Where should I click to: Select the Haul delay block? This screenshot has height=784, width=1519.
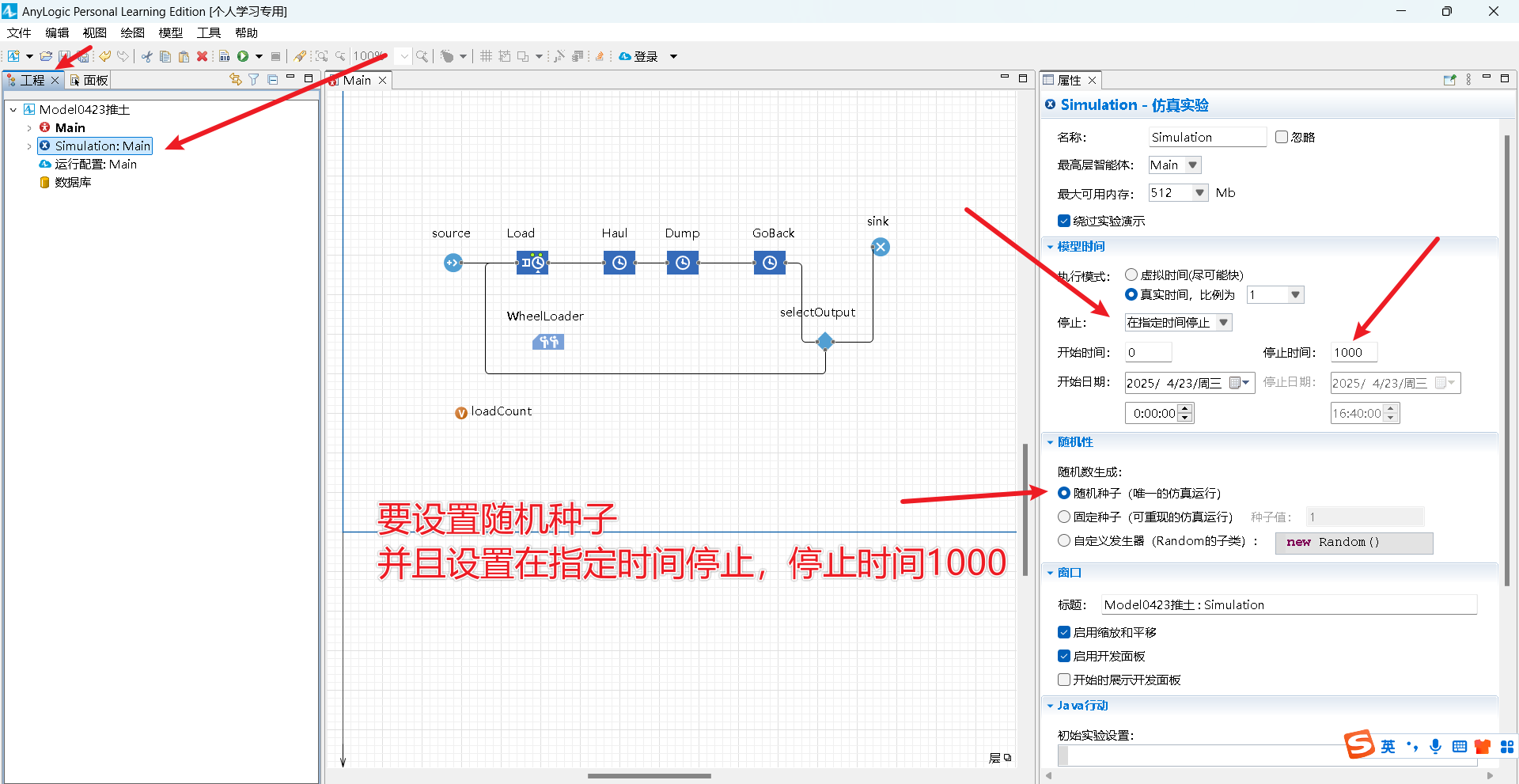click(619, 263)
